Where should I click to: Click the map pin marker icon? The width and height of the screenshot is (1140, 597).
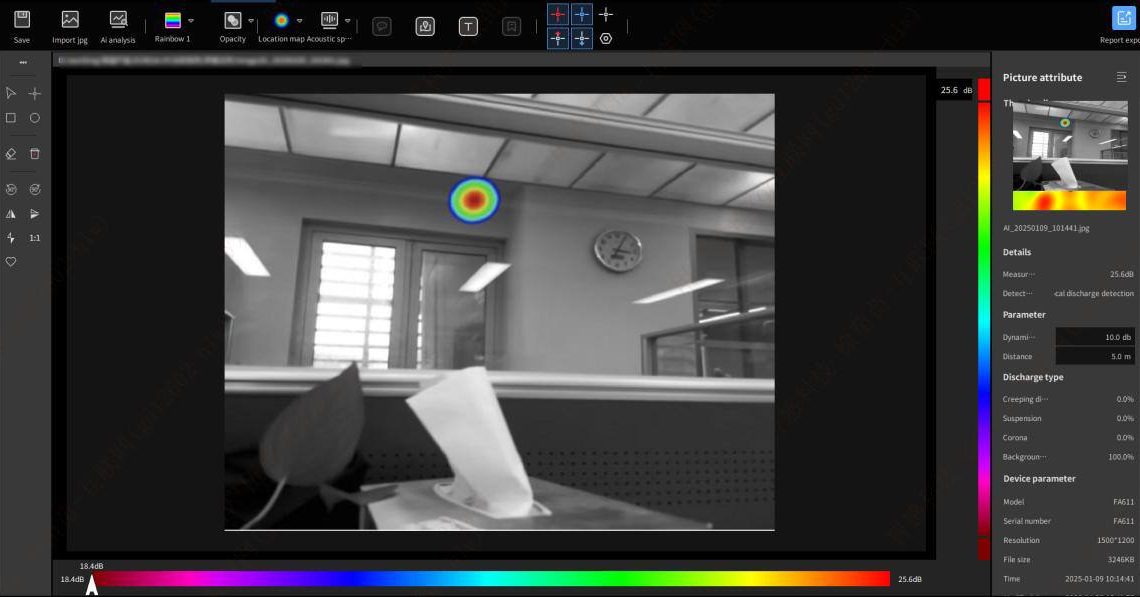[x=425, y=27]
